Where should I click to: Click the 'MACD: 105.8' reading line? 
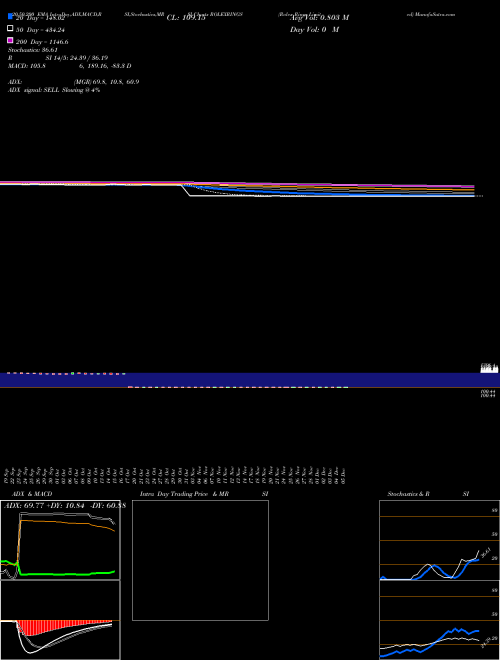click(69, 66)
